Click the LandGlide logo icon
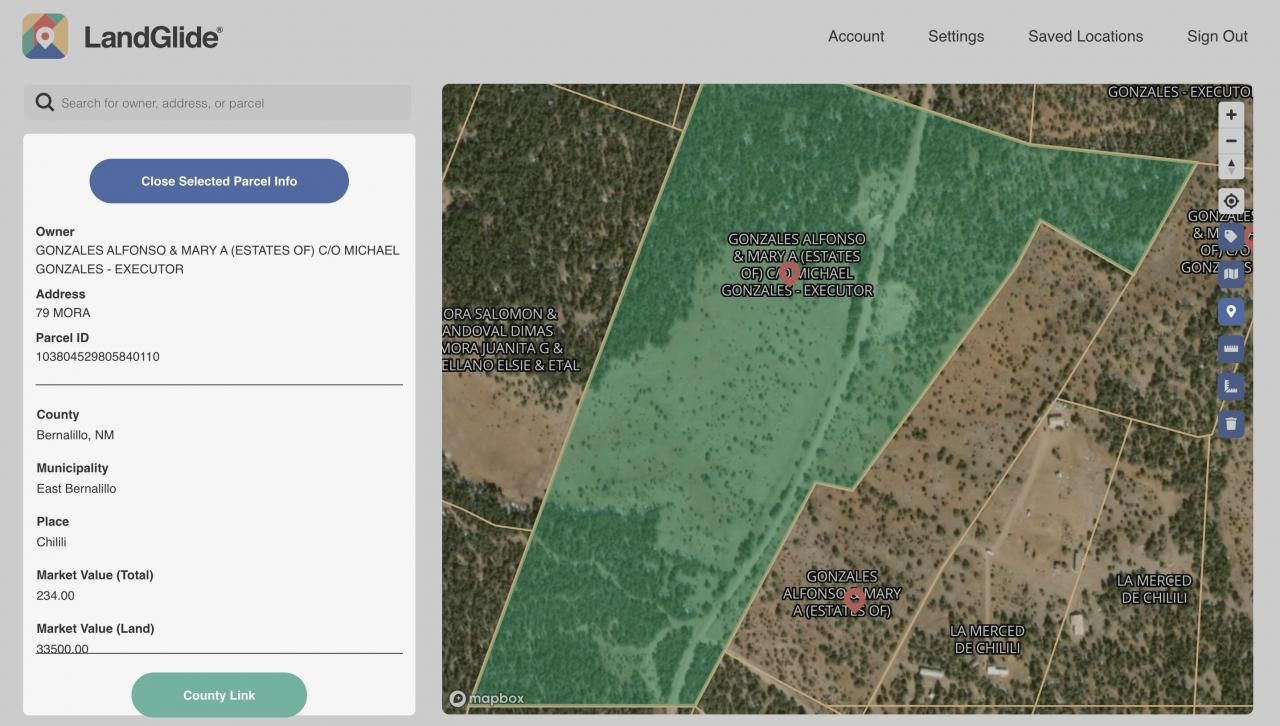Image resolution: width=1280 pixels, height=726 pixels. click(x=45, y=36)
